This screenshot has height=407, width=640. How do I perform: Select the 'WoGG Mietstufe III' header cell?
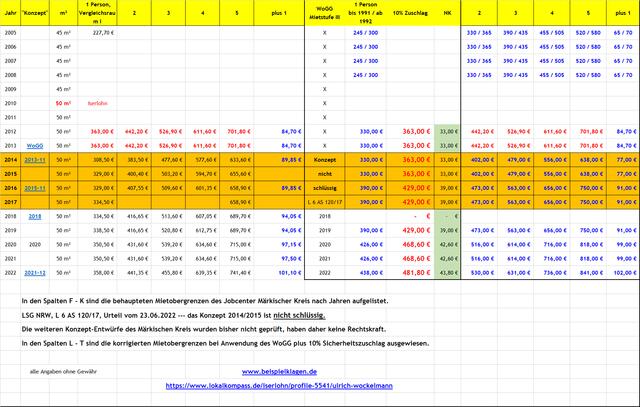click(x=324, y=13)
